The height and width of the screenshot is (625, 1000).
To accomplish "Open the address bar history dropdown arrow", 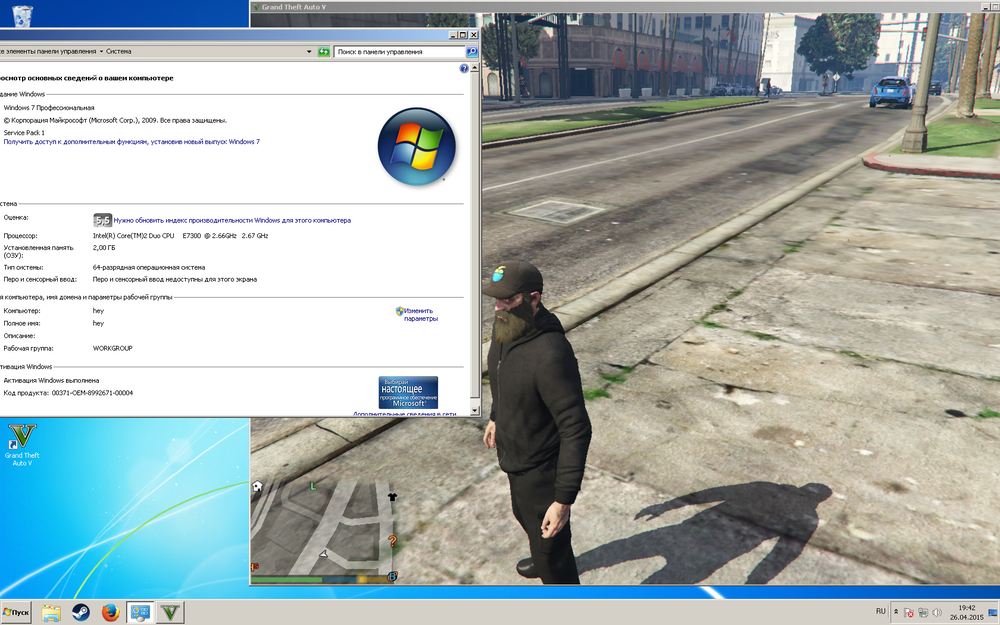I will pyautogui.click(x=309, y=52).
